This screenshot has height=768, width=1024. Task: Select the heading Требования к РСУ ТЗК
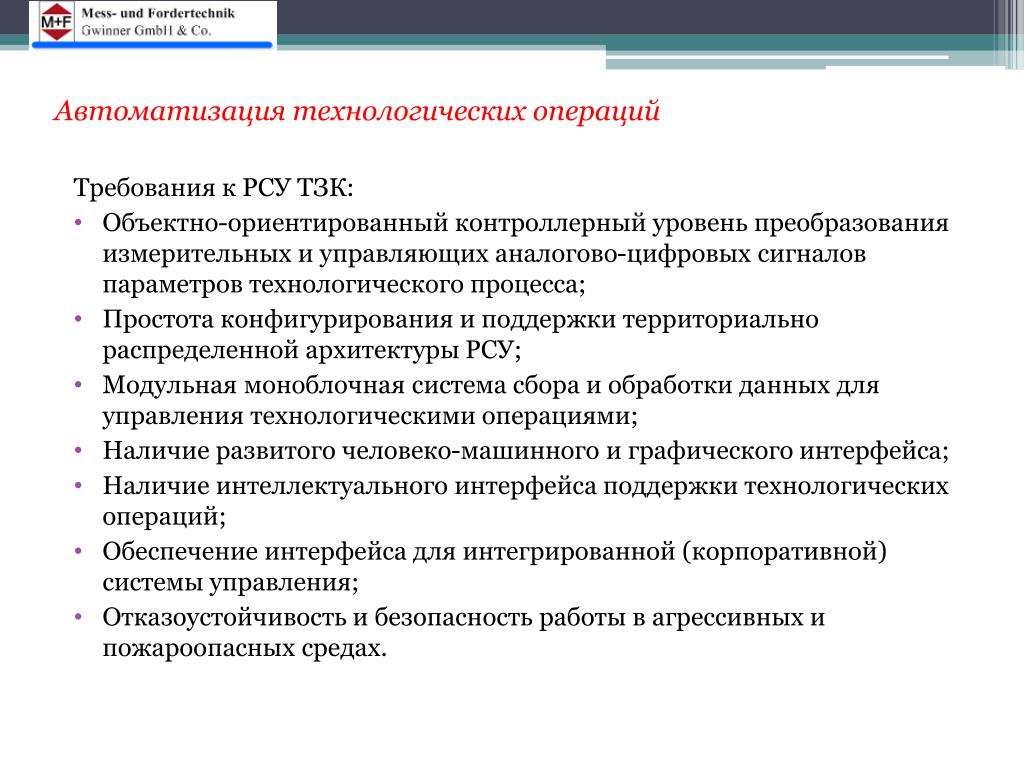click(214, 188)
